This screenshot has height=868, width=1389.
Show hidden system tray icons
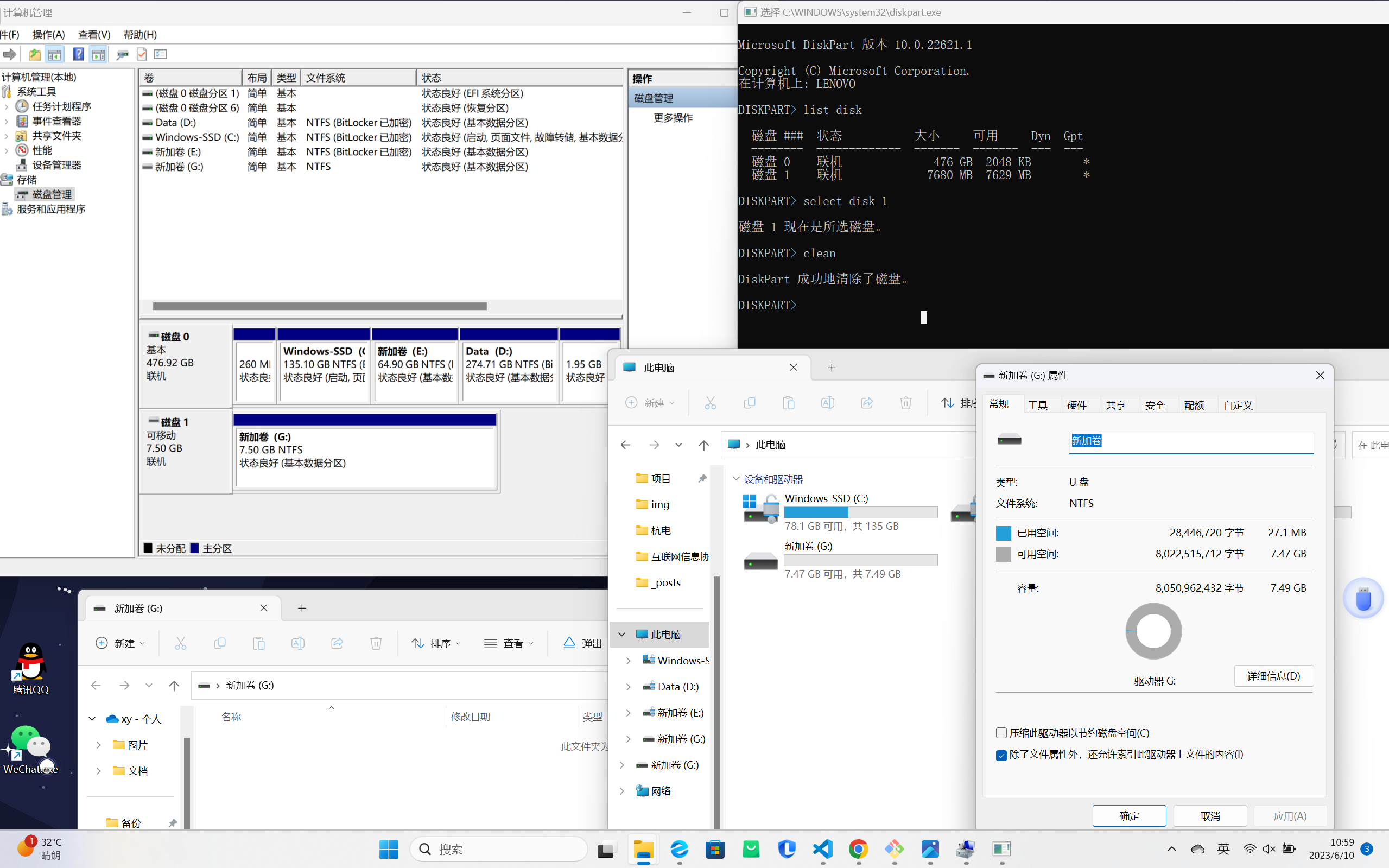tap(1171, 849)
